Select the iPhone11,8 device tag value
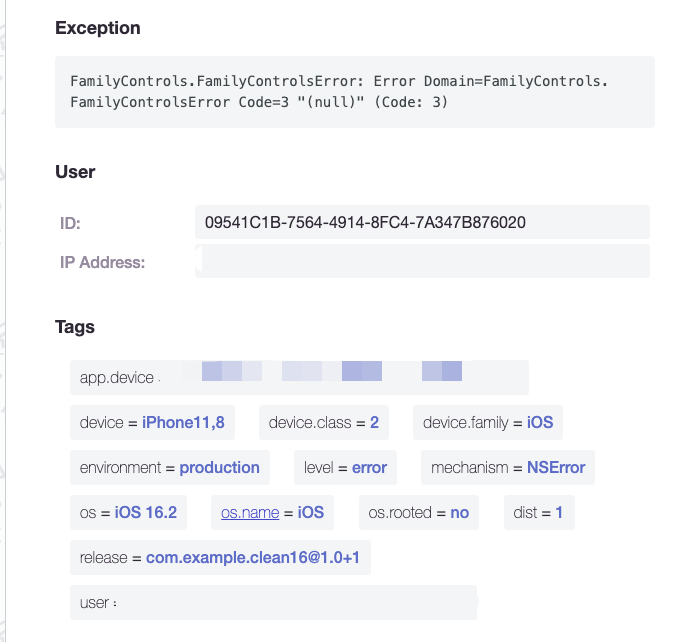 (x=183, y=423)
